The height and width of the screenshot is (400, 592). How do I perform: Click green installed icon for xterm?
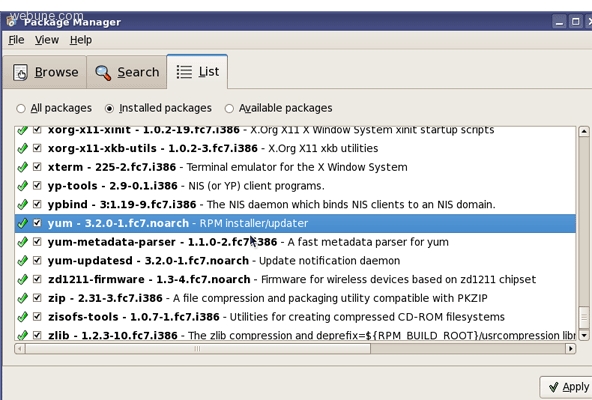tap(23, 167)
